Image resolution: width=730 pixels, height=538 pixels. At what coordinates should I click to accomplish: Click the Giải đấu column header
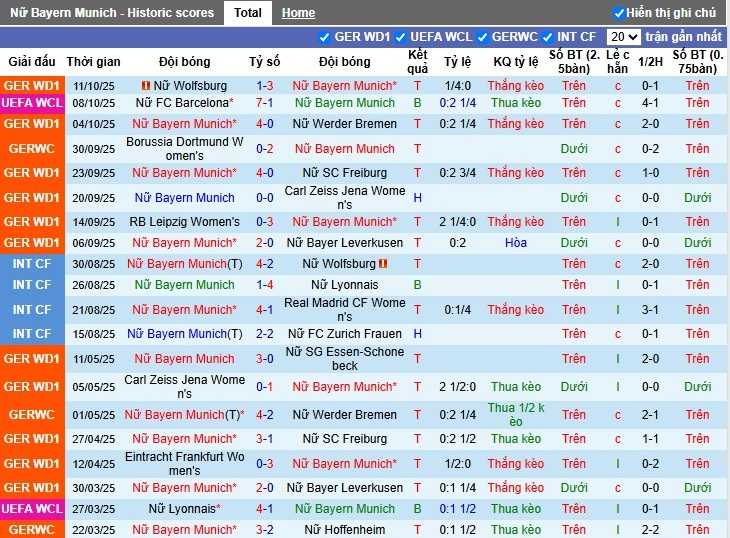pos(32,61)
